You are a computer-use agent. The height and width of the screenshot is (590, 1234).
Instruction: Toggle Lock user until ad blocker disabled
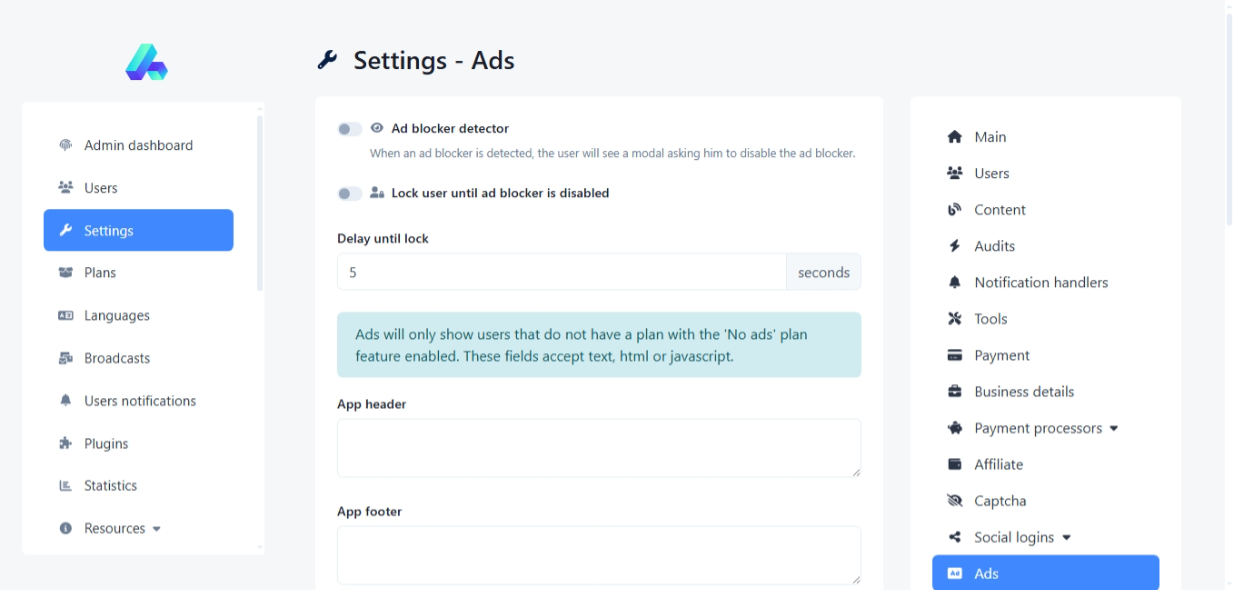click(349, 193)
